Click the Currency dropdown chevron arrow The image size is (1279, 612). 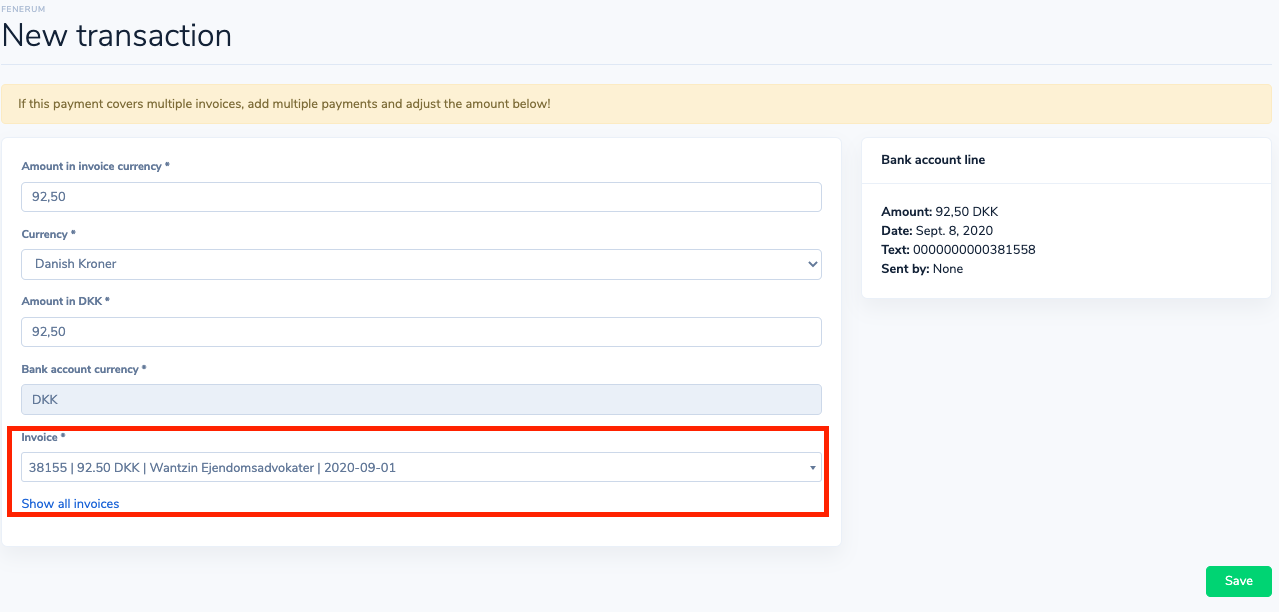[811, 265]
